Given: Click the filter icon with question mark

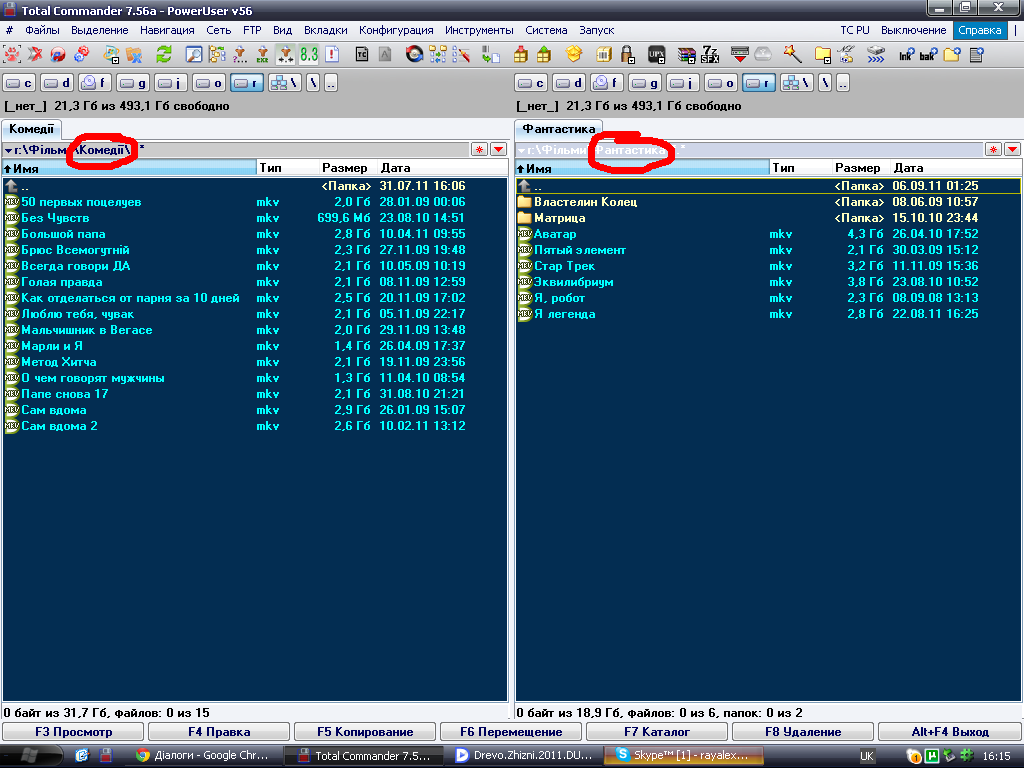Looking at the screenshot, I should (x=240, y=54).
